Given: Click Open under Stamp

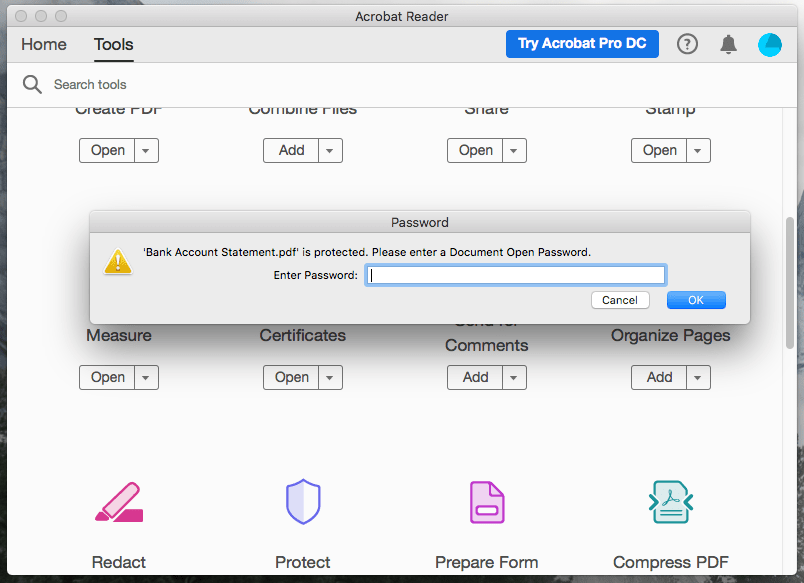Looking at the screenshot, I should (659, 150).
